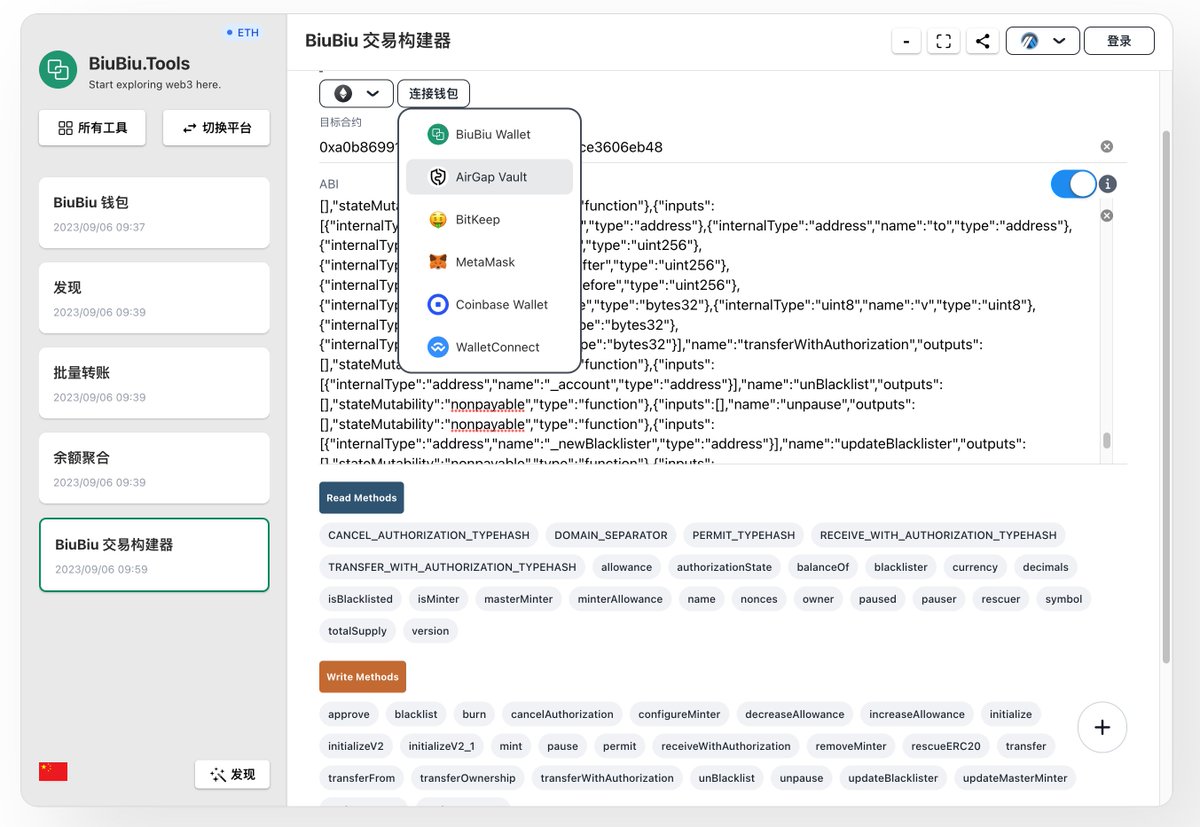Click the 切换平台 switch platform button

pyautogui.click(x=216, y=128)
